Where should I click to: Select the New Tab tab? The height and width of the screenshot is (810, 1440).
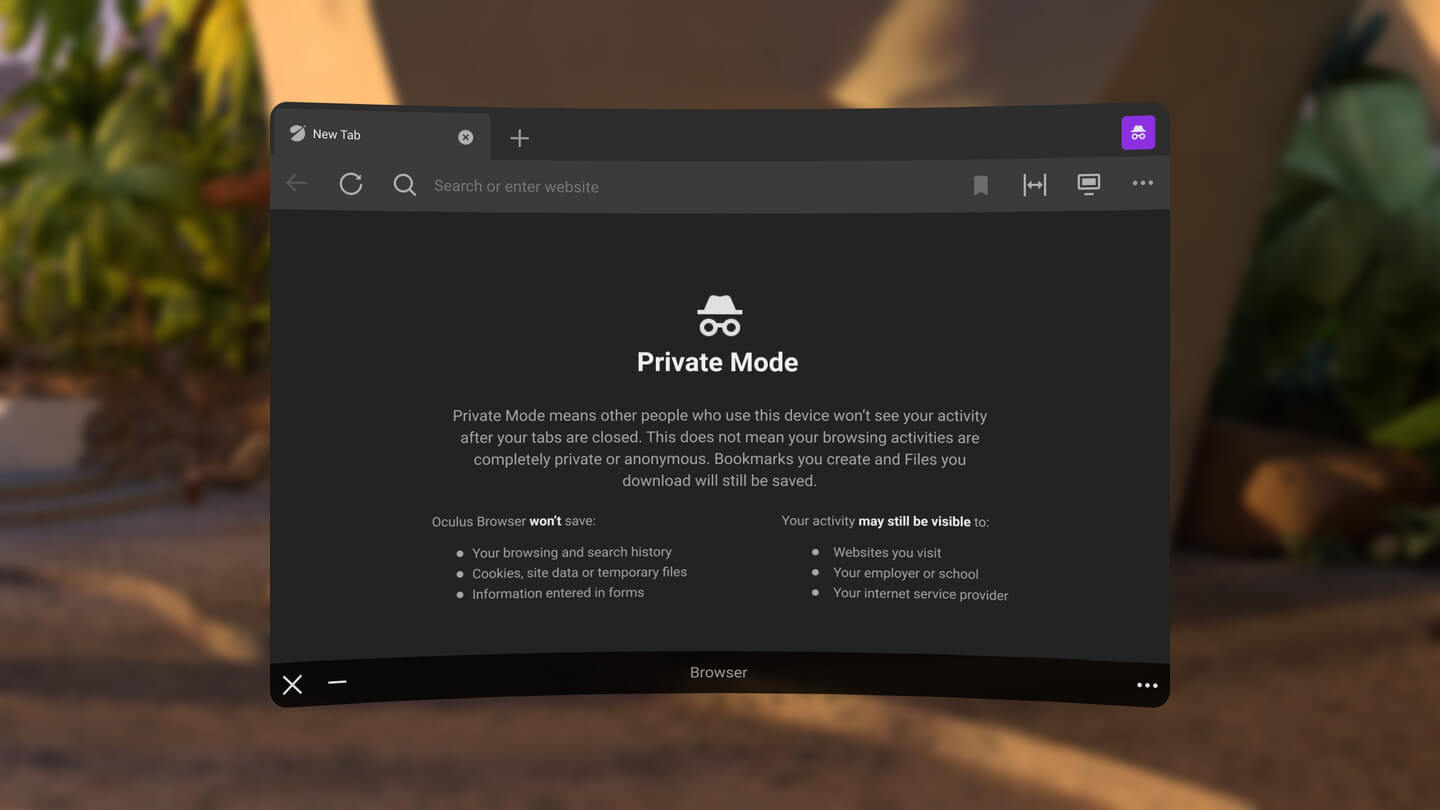point(370,135)
